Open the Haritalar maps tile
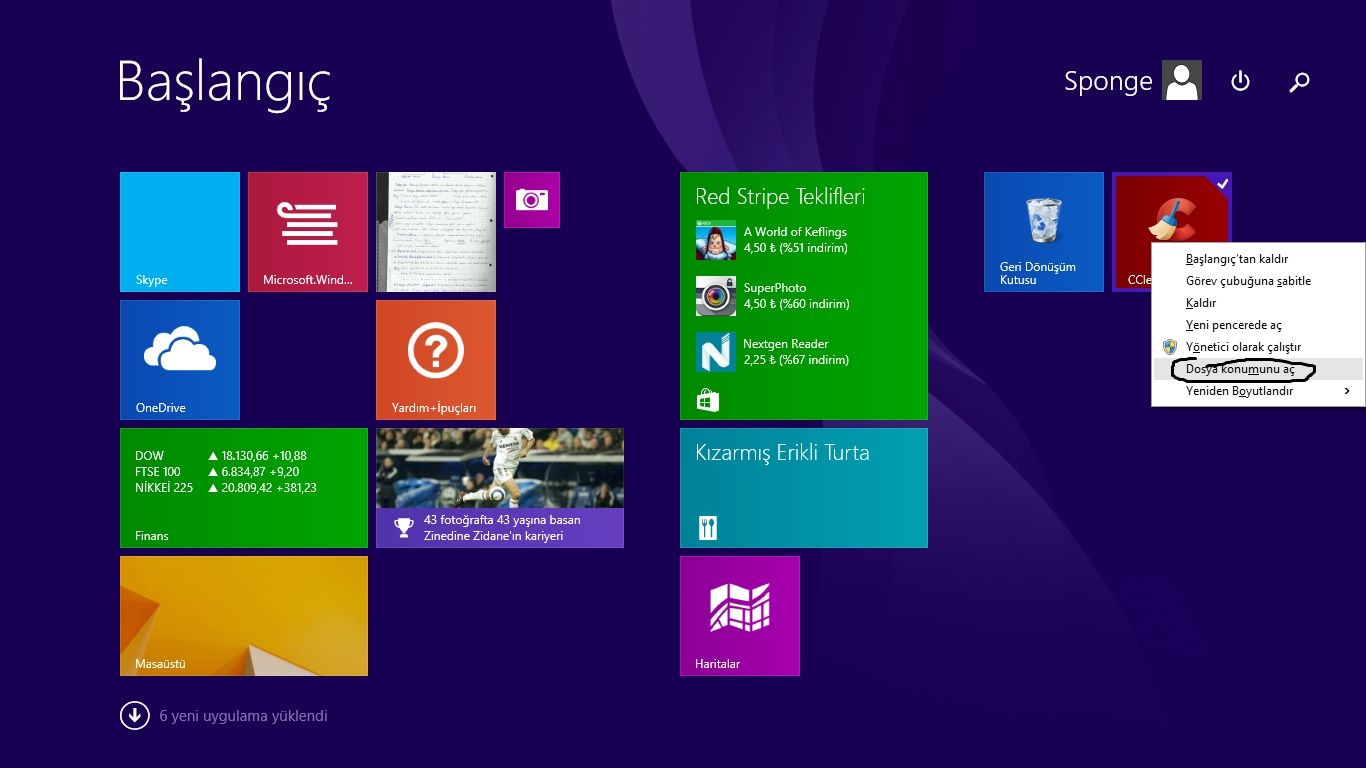Image resolution: width=1366 pixels, height=768 pixels. point(740,616)
